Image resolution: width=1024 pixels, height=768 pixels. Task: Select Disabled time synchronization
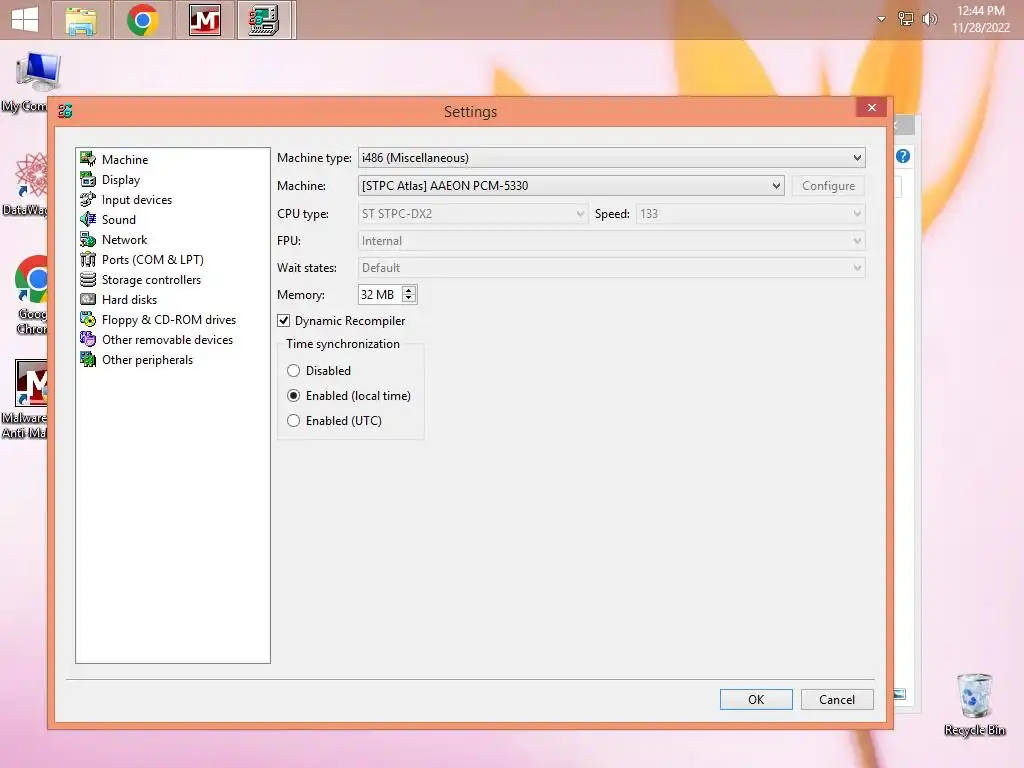coord(294,371)
